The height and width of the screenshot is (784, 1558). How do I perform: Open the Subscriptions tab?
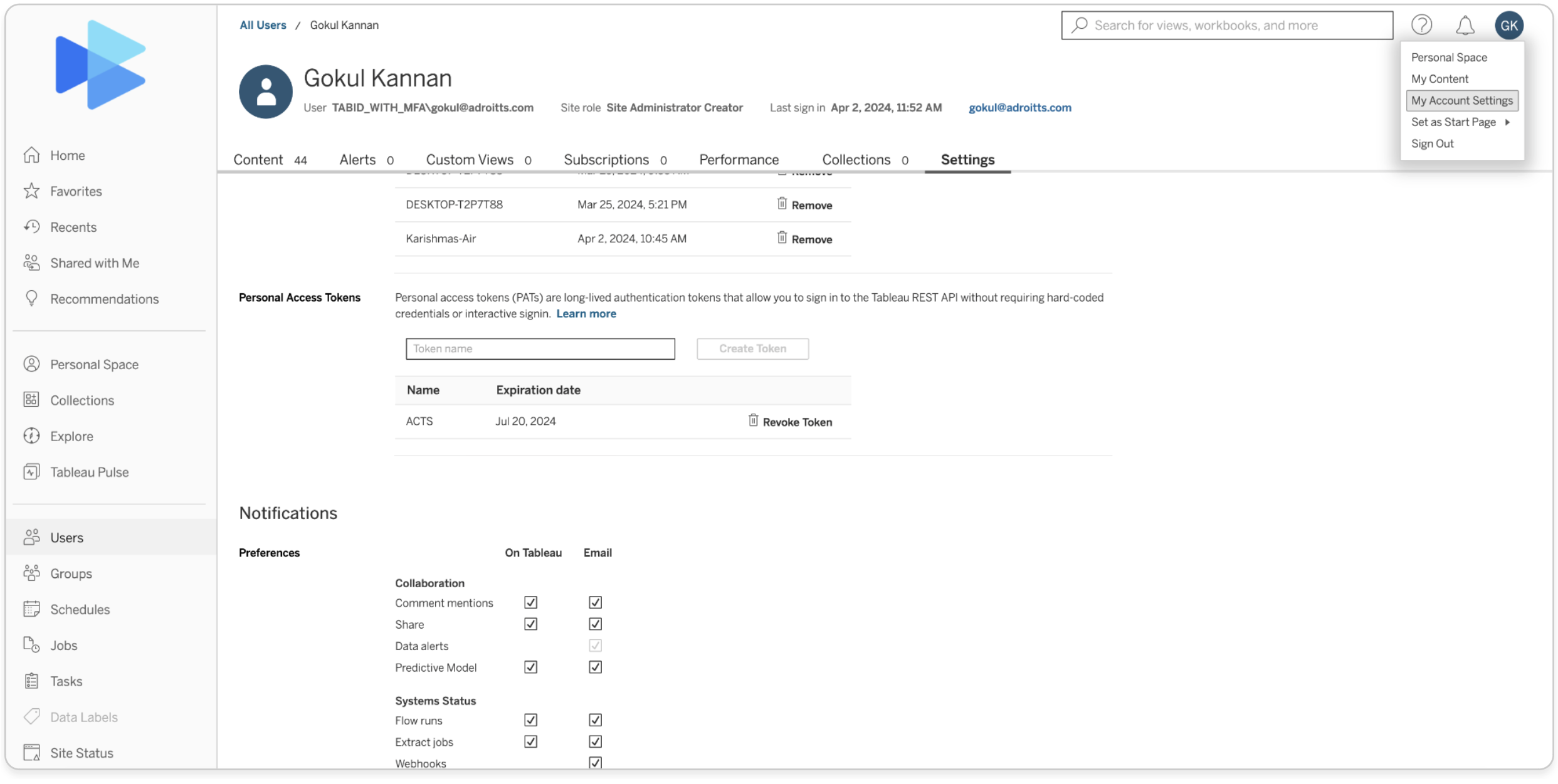pos(615,159)
